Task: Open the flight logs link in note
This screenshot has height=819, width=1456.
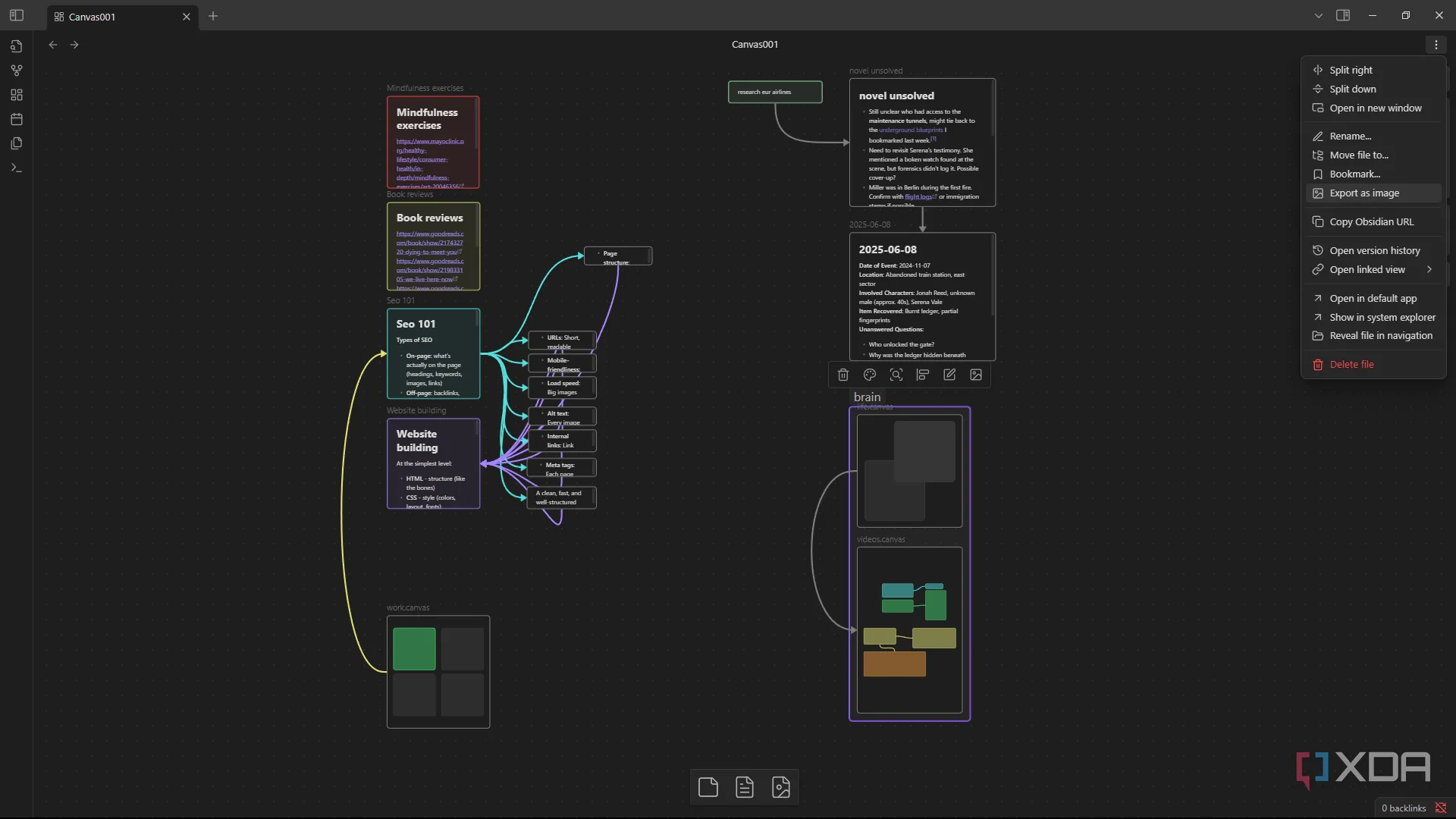Action: [x=918, y=196]
